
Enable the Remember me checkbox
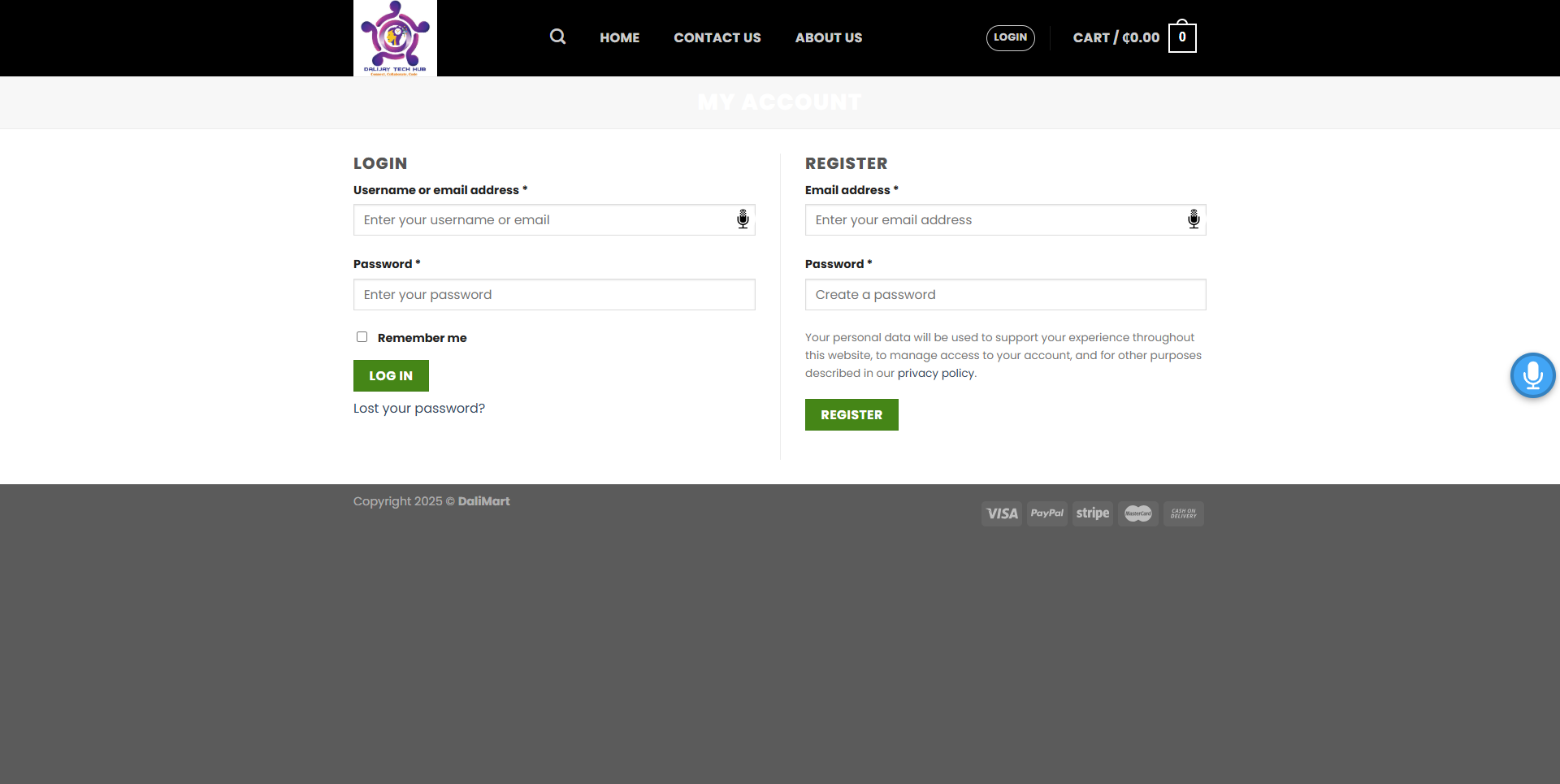(x=362, y=337)
